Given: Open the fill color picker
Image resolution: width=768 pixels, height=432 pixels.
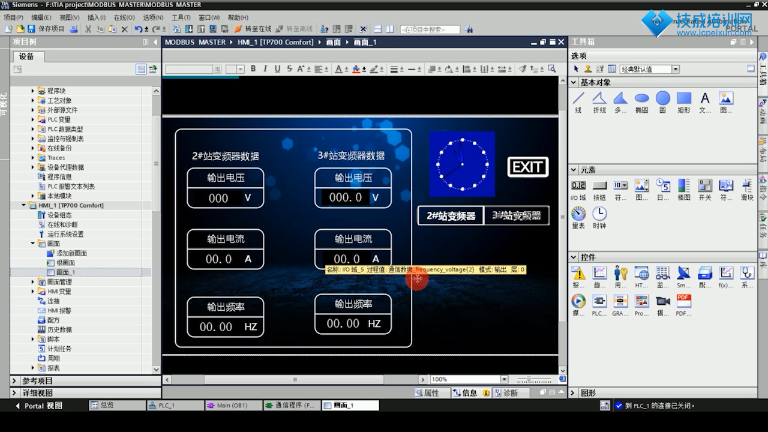Looking at the screenshot, I should [356, 70].
